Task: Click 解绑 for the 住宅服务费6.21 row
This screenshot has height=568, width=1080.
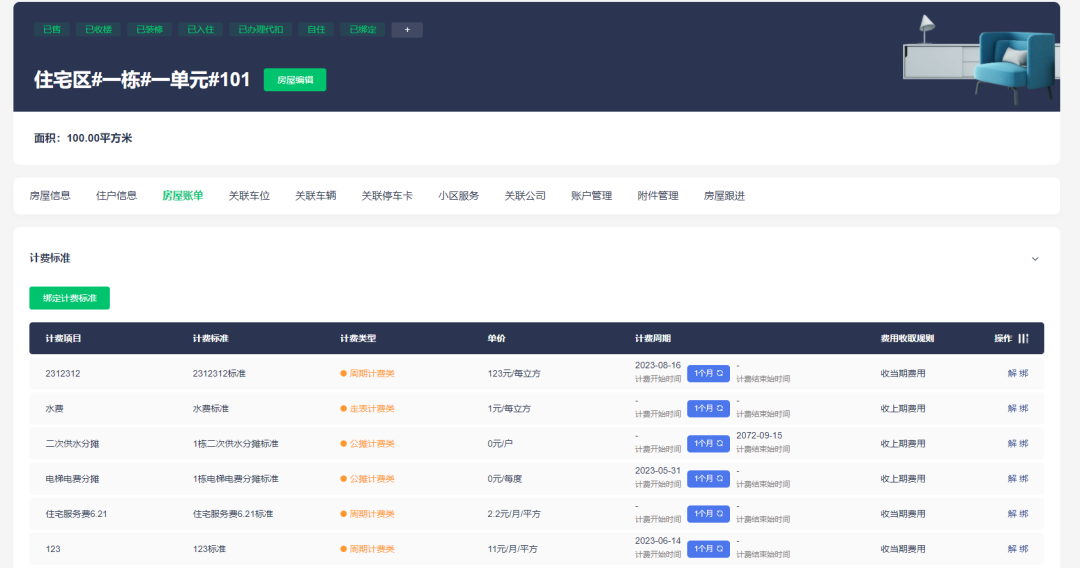Action: pyautogui.click(x=1017, y=513)
